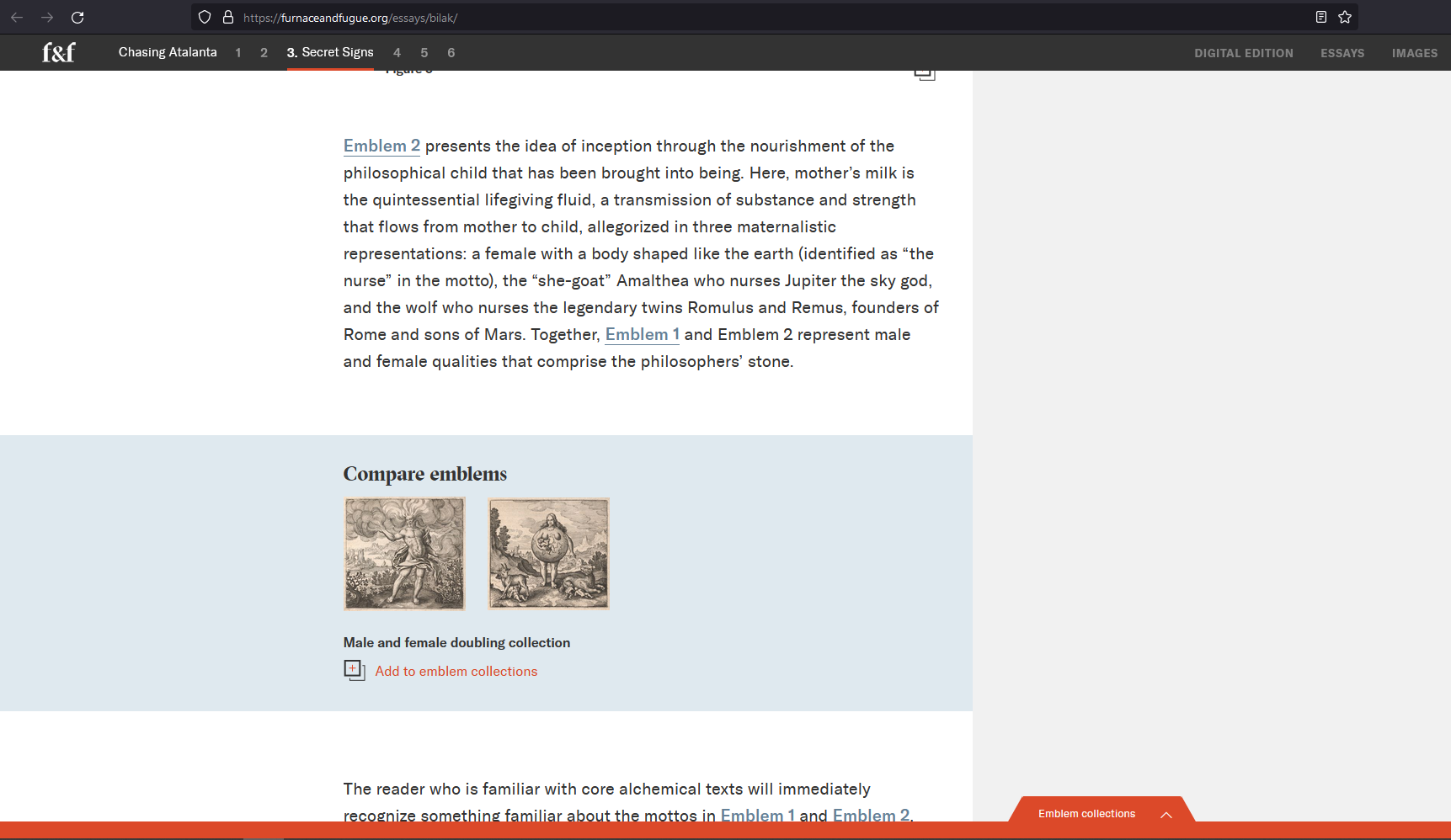Click the browser forward arrow
Viewport: 1451px width, 840px height.
tap(47, 17)
